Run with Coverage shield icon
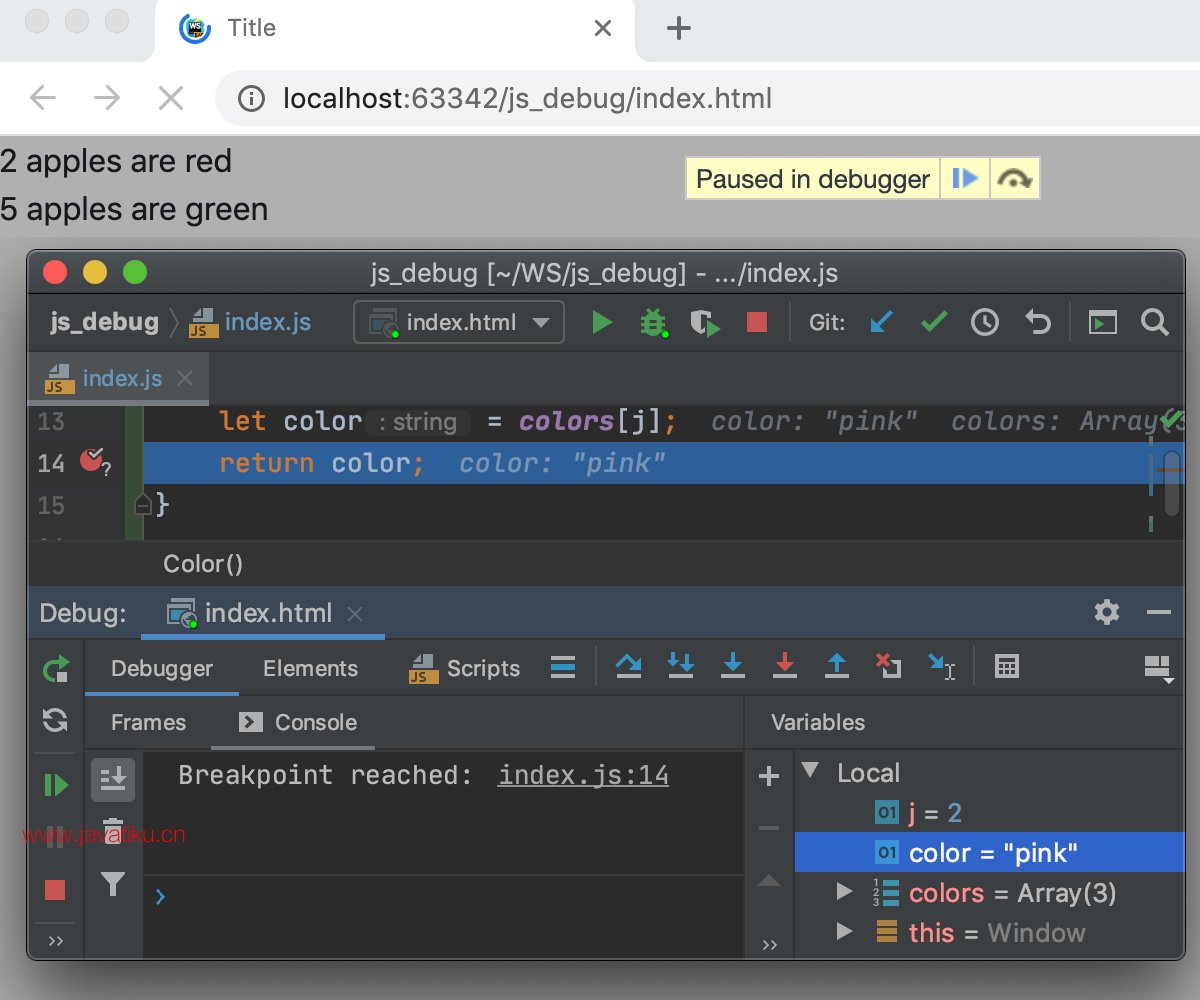 pos(705,322)
